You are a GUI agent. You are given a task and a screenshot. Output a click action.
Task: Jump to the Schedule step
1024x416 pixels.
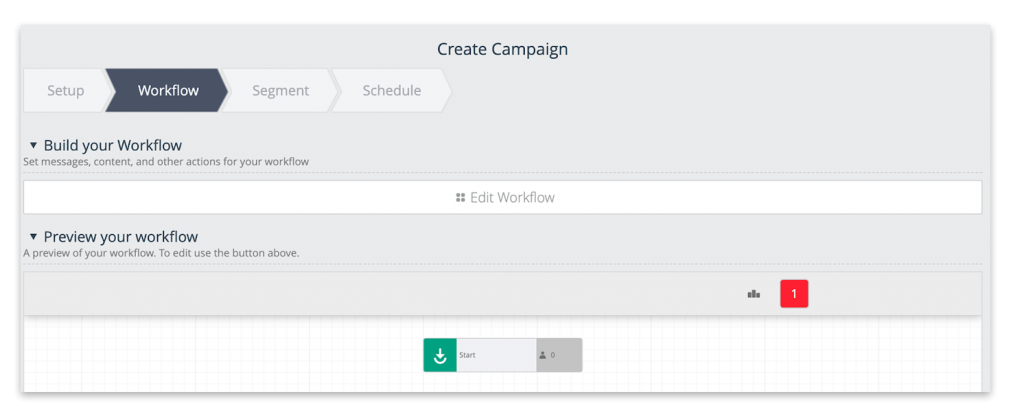[392, 91]
